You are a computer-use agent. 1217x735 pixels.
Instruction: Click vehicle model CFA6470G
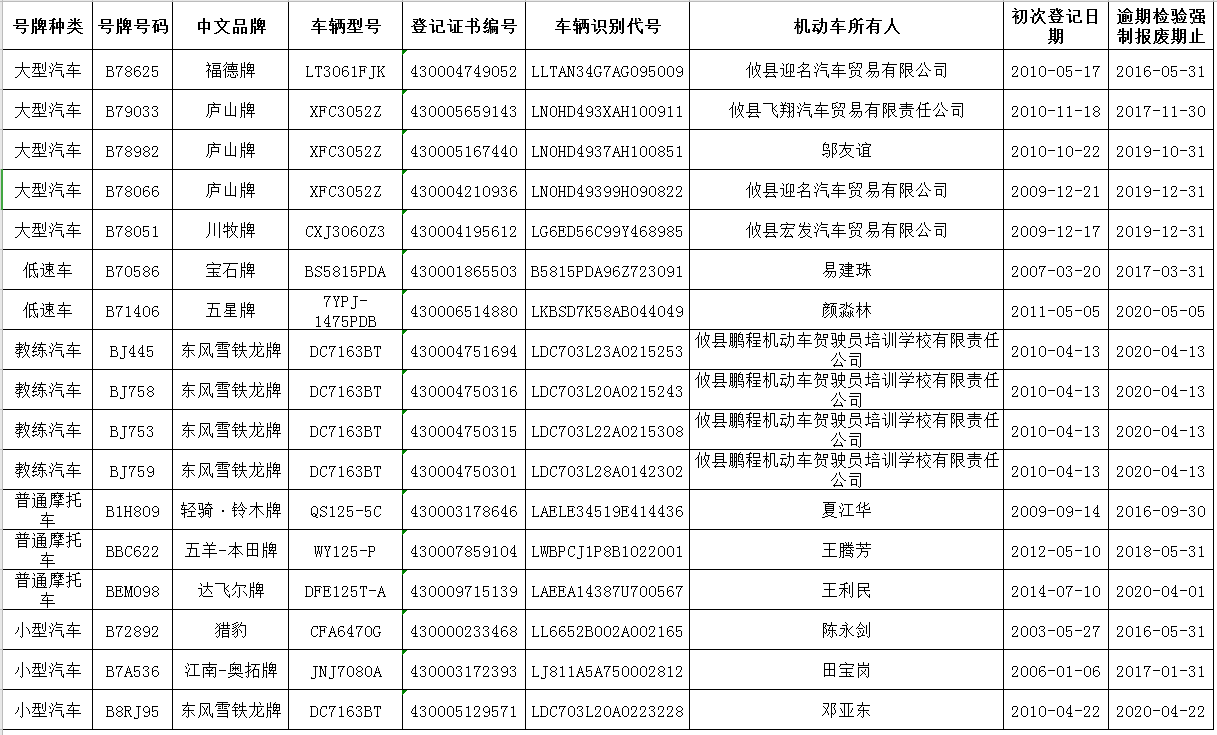[x=345, y=631]
